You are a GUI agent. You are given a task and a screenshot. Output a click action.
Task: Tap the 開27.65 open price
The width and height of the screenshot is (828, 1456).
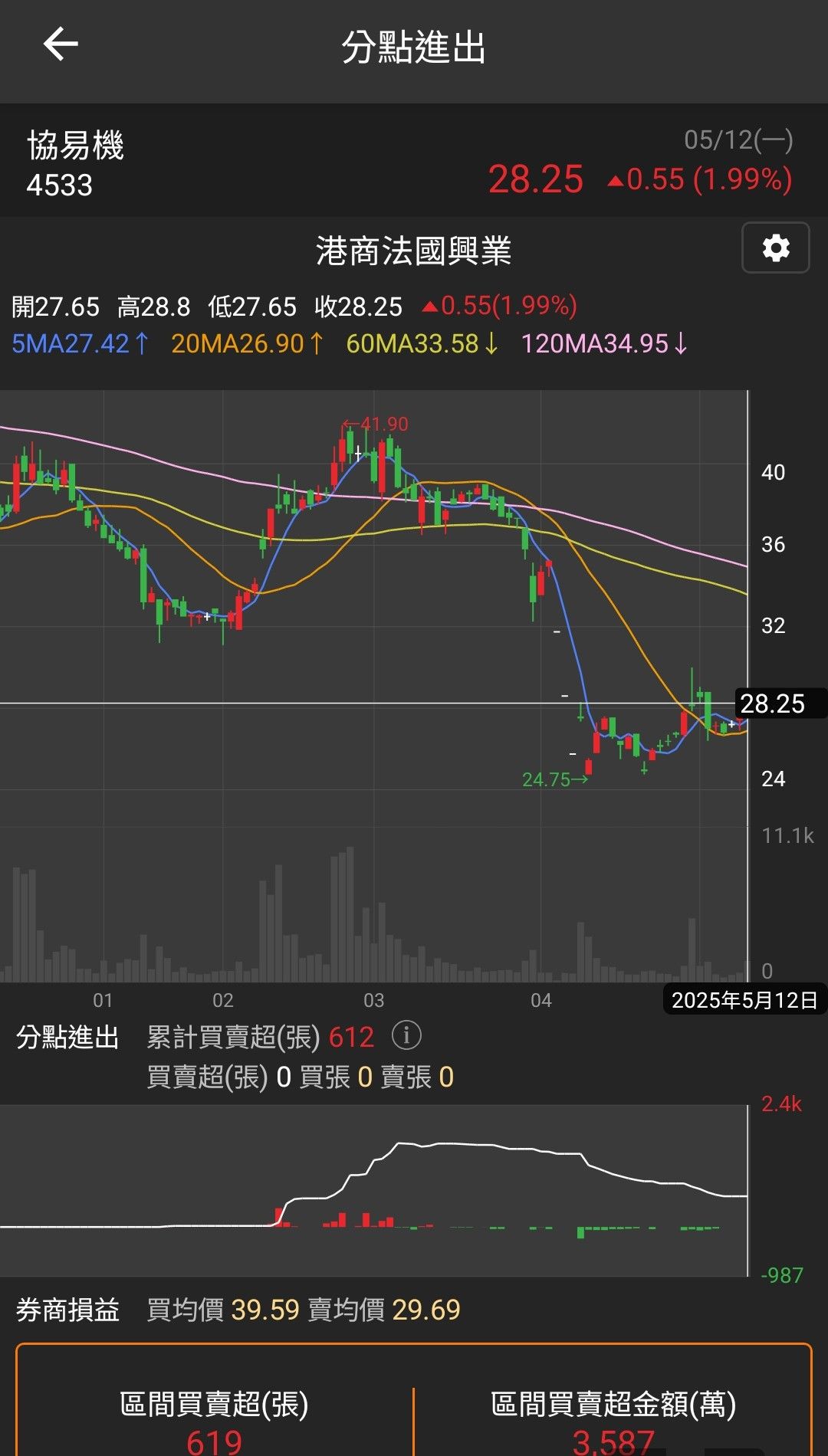coord(55,307)
